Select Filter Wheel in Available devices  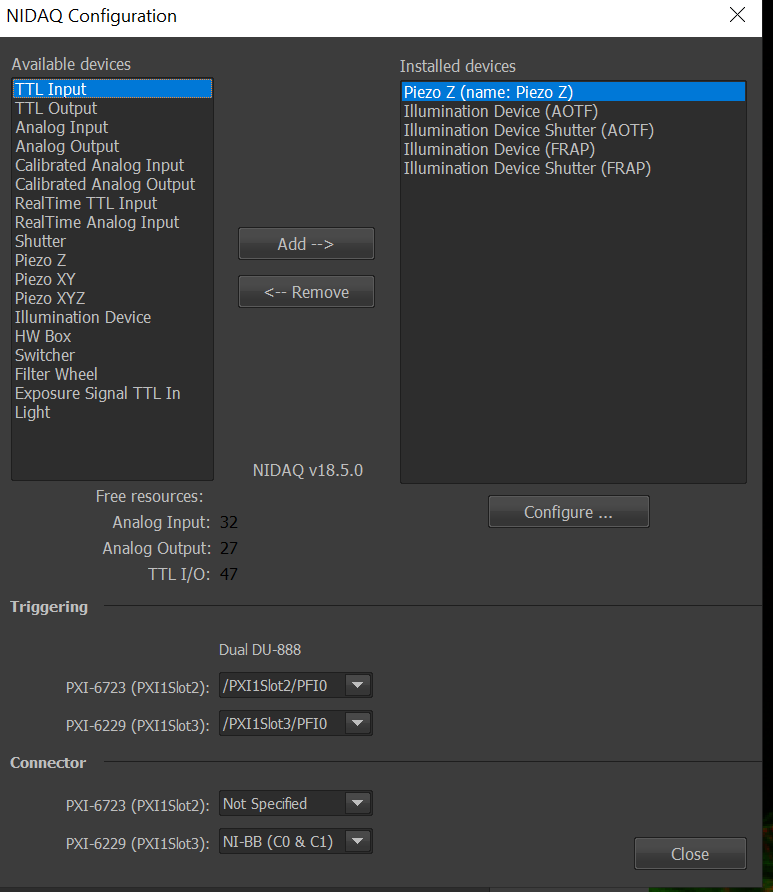tap(56, 374)
